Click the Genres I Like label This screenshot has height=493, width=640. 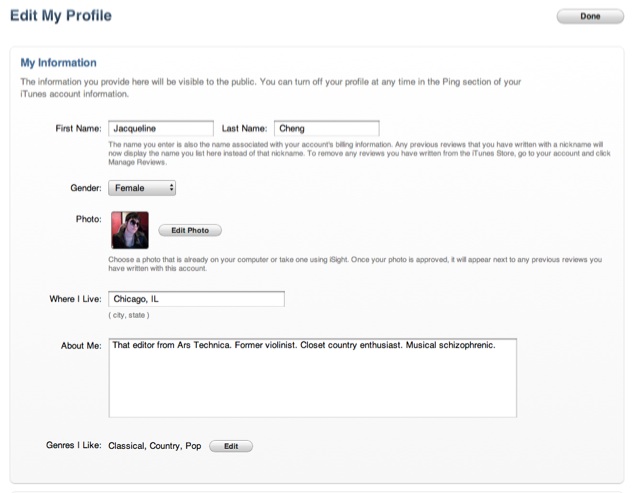point(73,445)
